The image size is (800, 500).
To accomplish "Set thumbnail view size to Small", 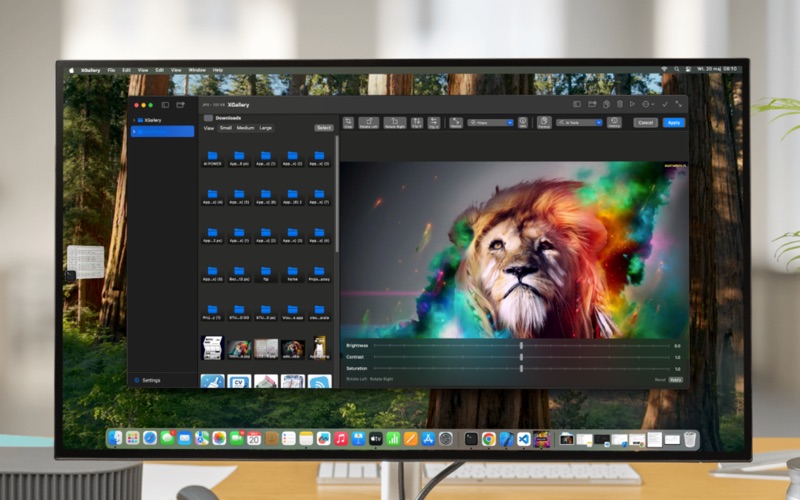I will tap(226, 128).
